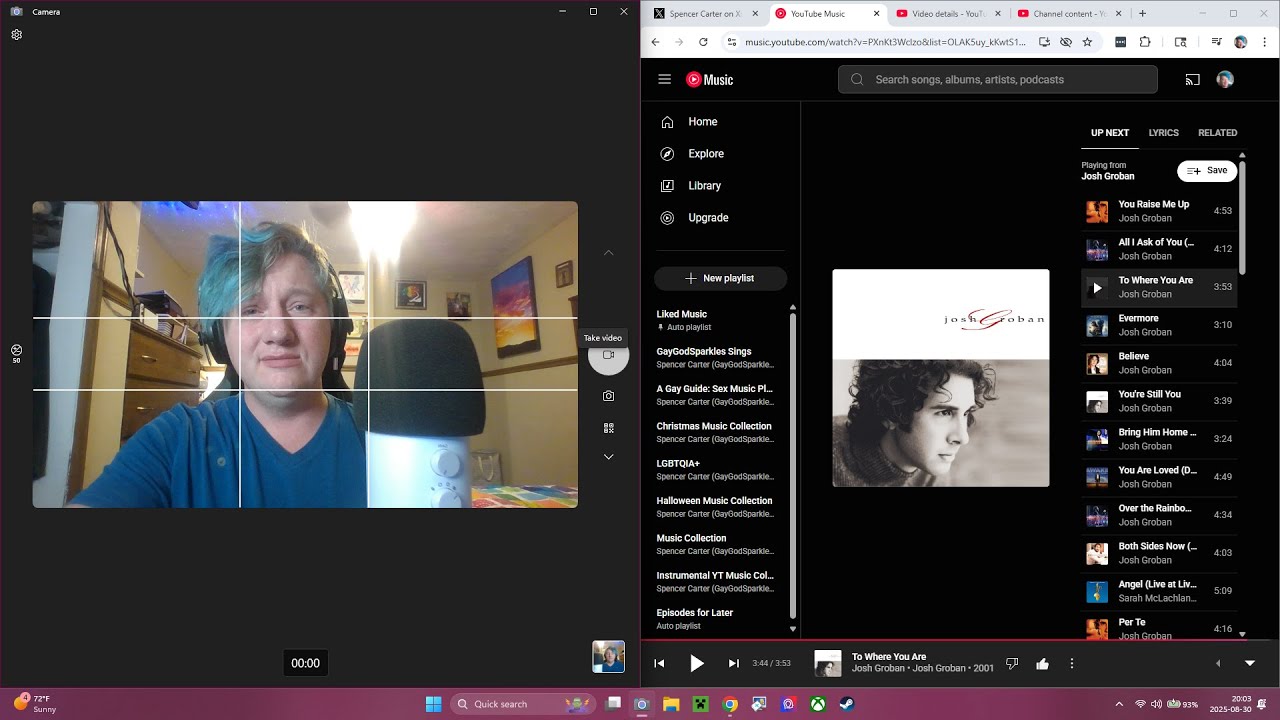Click the play button in player bar
1280x720 pixels.
[x=697, y=663]
